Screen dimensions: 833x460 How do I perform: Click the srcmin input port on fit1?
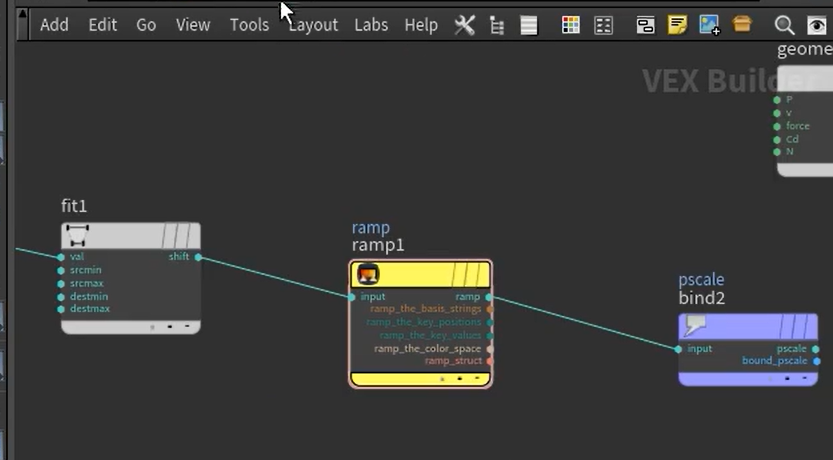(x=61, y=270)
